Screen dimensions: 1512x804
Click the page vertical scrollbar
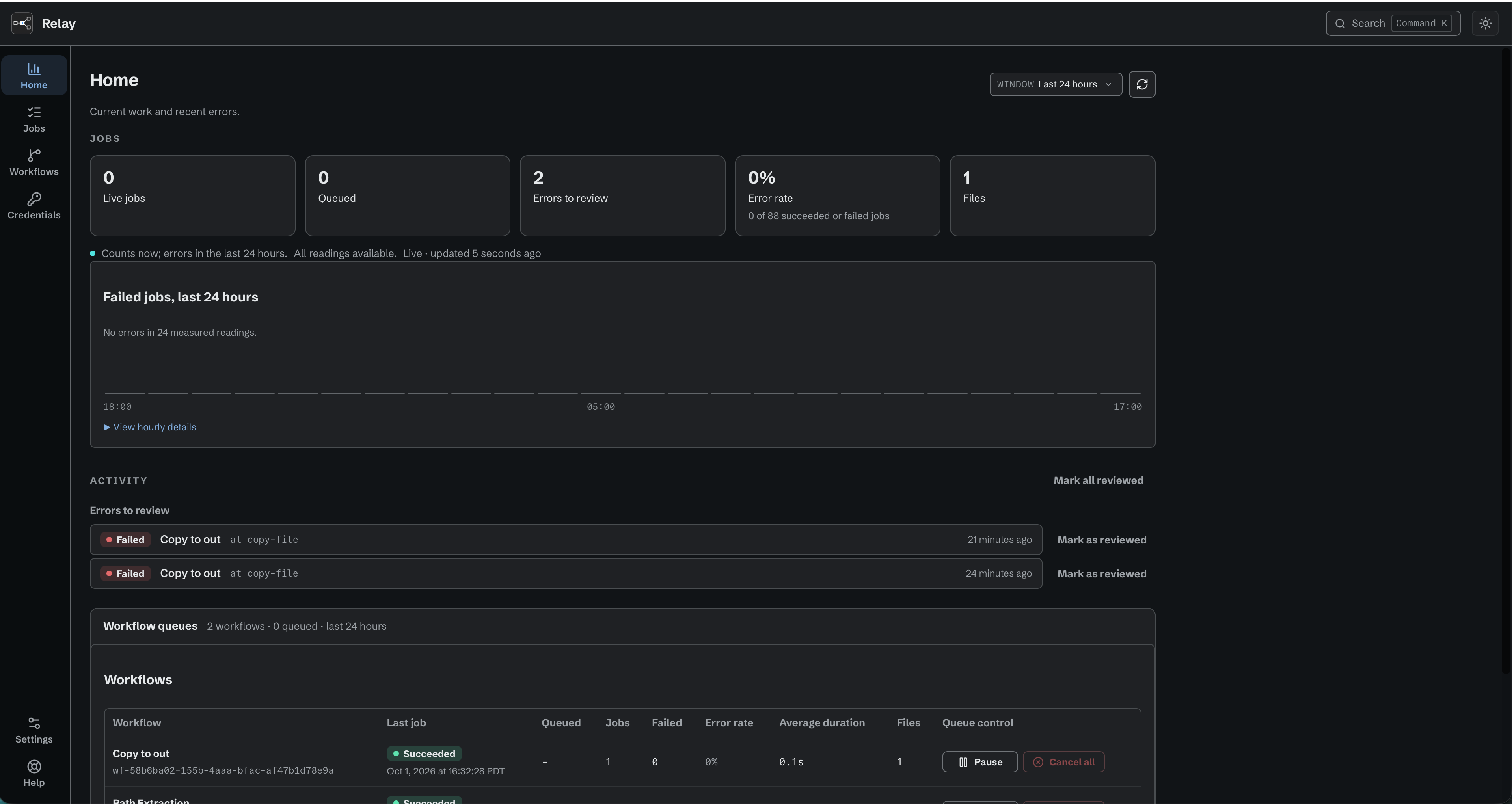(x=1506, y=361)
